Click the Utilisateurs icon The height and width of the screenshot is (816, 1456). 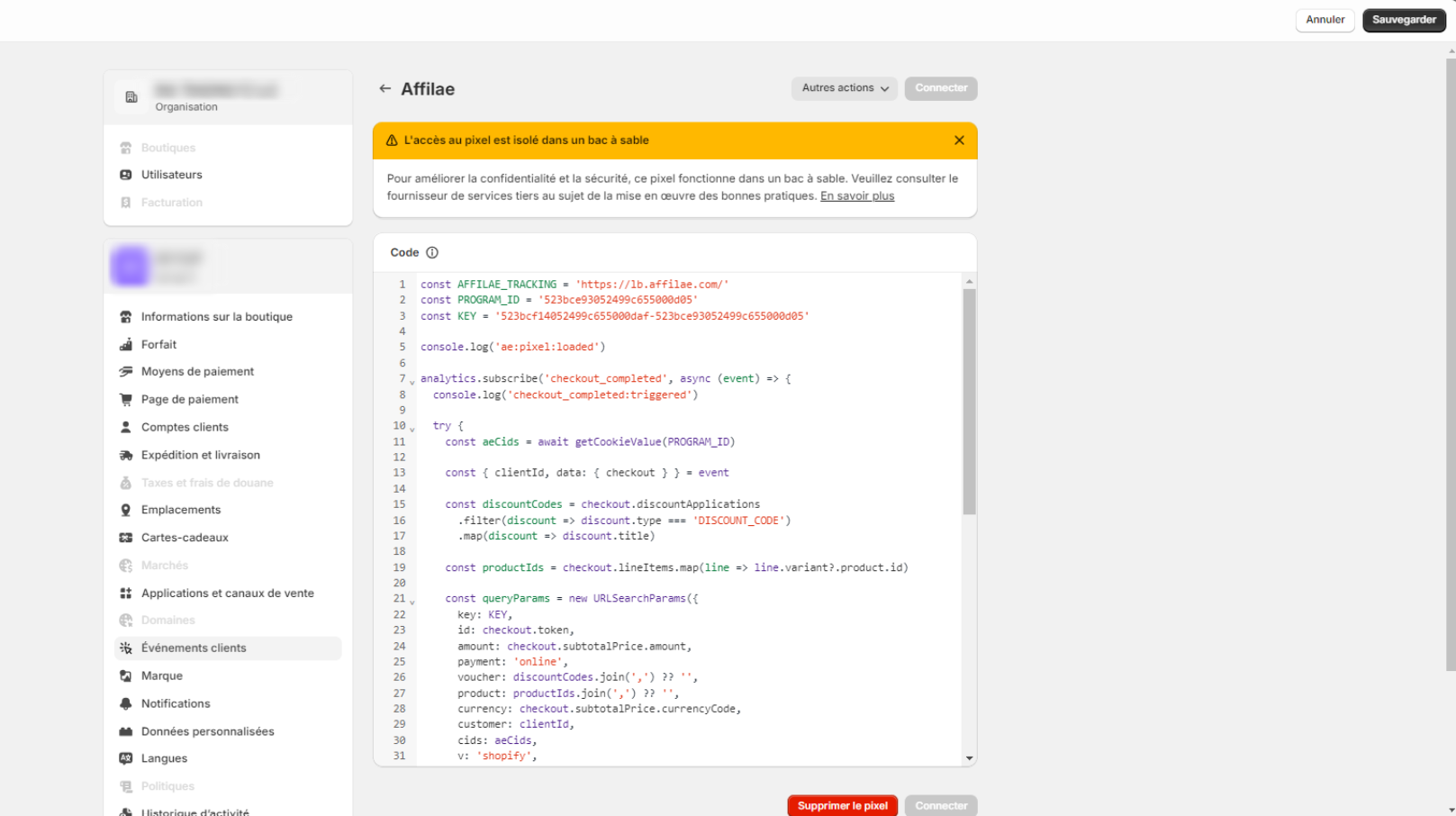[126, 175]
